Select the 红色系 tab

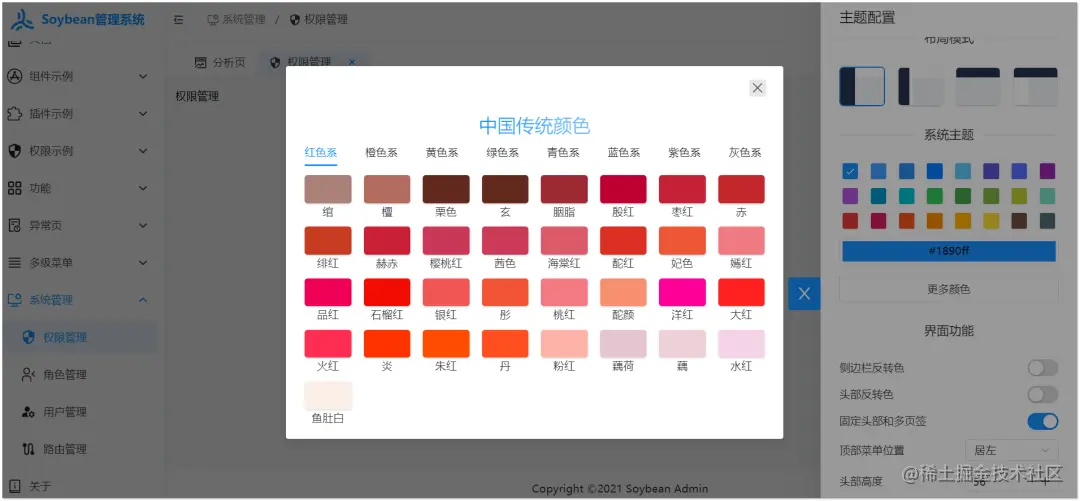tap(321, 153)
